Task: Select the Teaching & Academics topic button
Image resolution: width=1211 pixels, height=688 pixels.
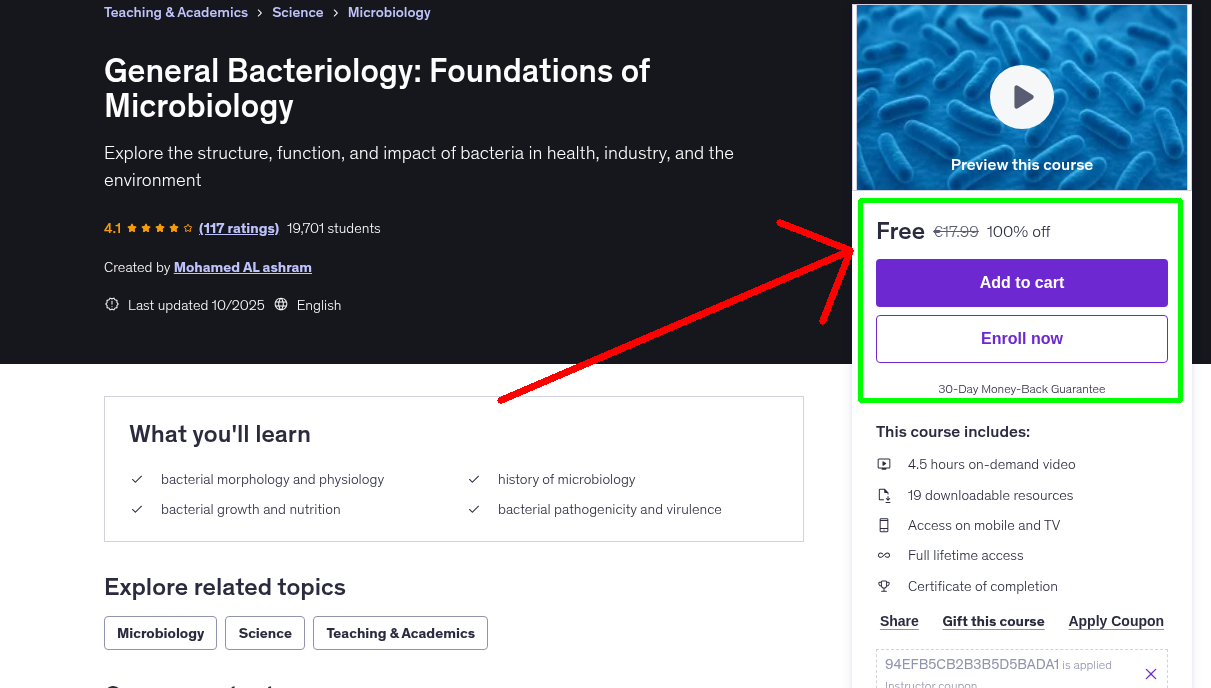Action: tap(400, 633)
